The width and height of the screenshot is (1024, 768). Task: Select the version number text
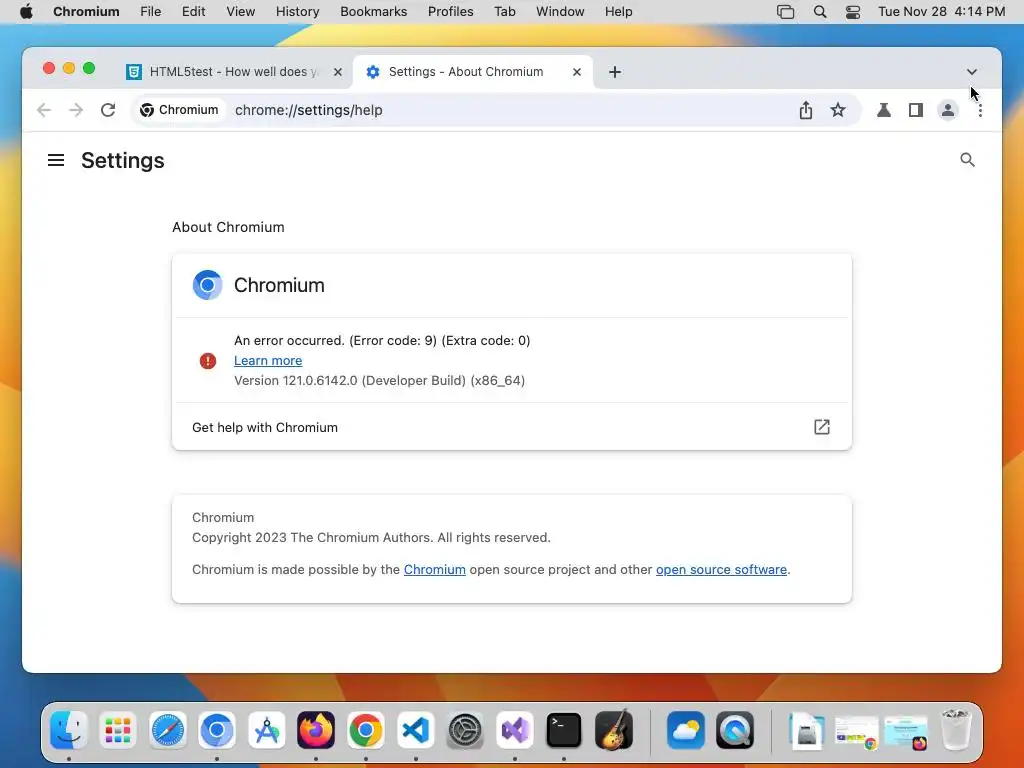379,380
